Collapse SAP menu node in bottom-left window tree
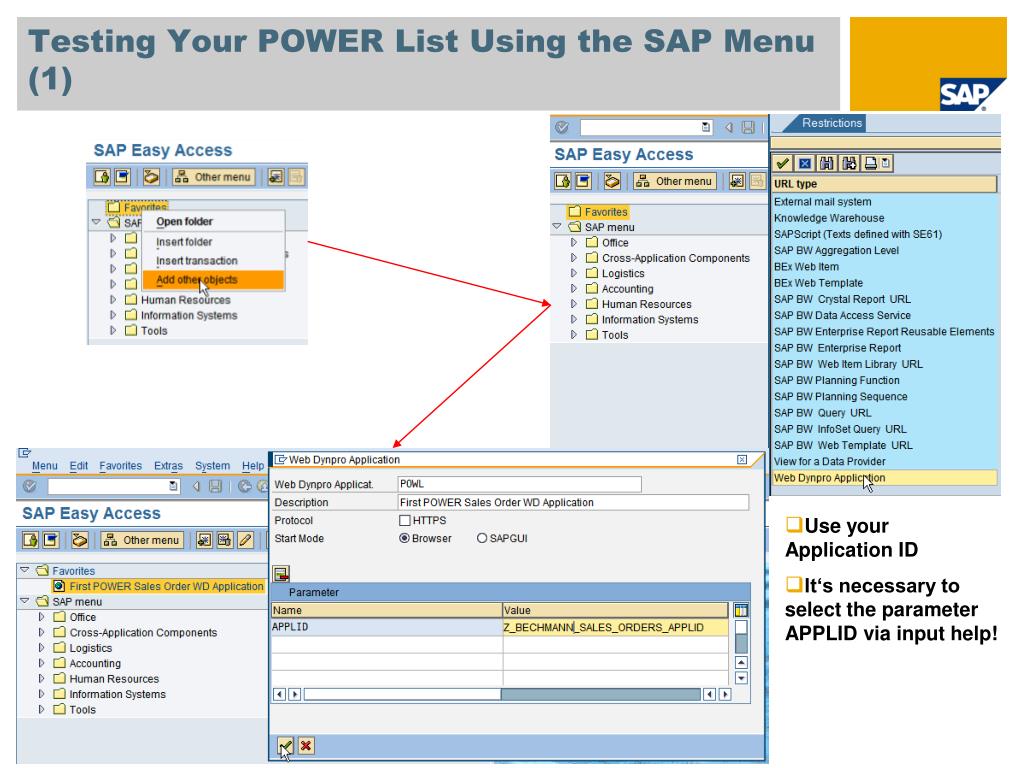The image size is (1024, 768). point(25,601)
